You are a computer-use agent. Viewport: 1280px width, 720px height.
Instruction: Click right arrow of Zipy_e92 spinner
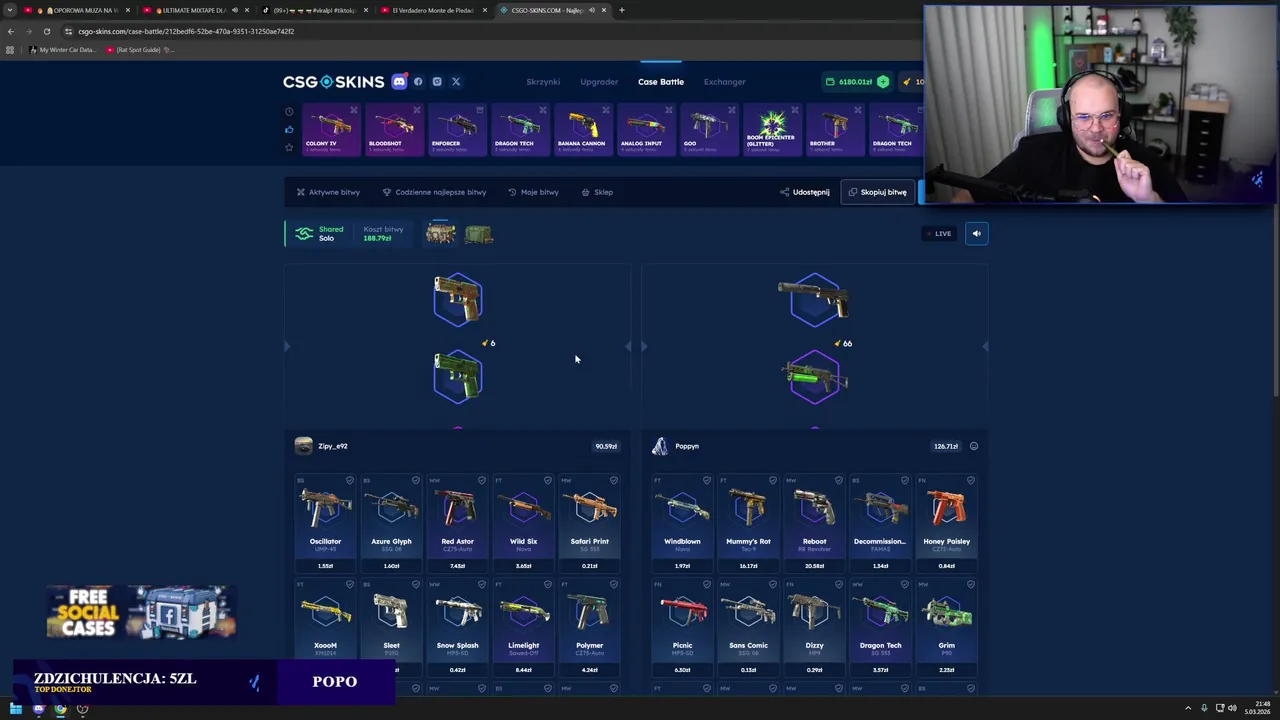(627, 346)
